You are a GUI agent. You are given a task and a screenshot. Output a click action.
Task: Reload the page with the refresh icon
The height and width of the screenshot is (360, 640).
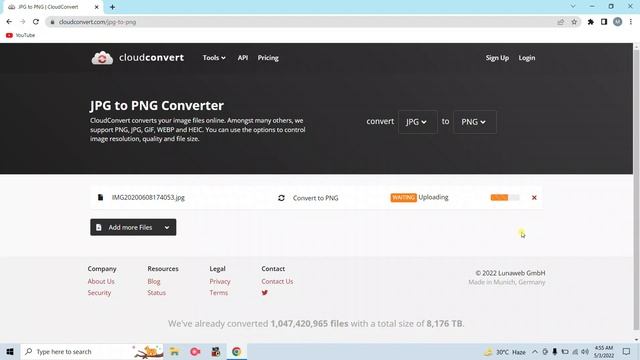[36, 22]
